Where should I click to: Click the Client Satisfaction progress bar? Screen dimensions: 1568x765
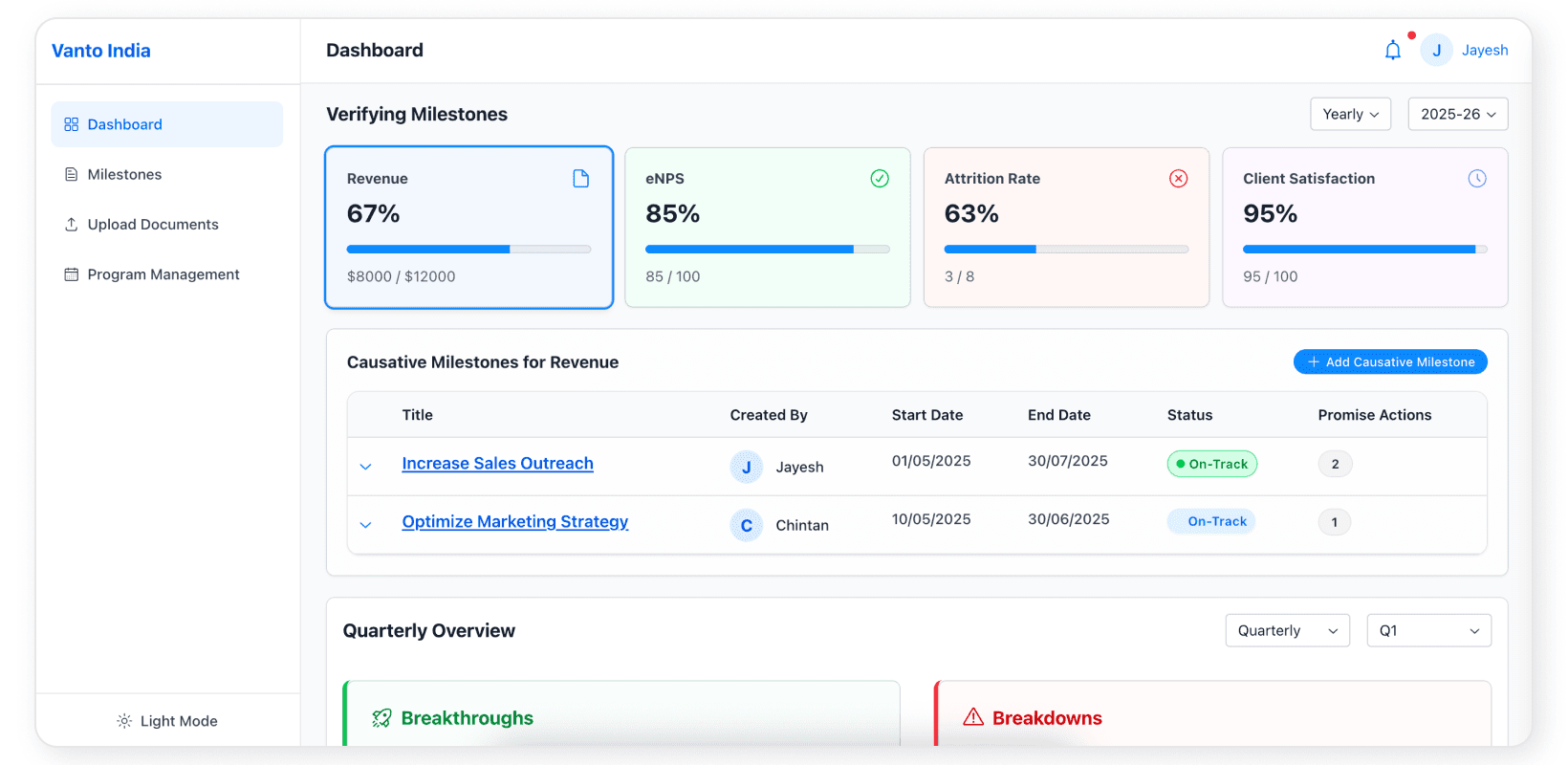pyautogui.click(x=1365, y=249)
